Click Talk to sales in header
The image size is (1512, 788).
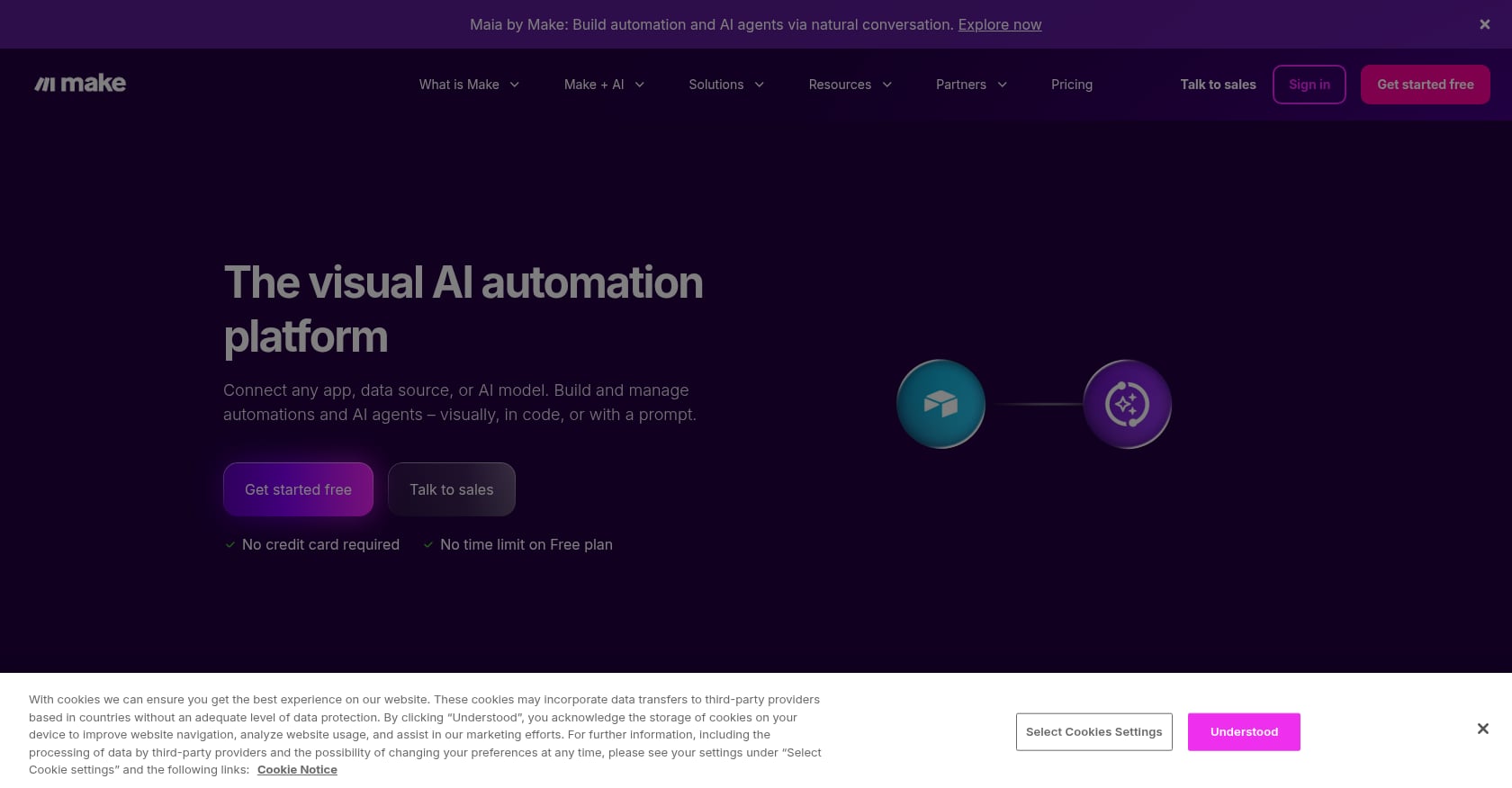point(1218,85)
